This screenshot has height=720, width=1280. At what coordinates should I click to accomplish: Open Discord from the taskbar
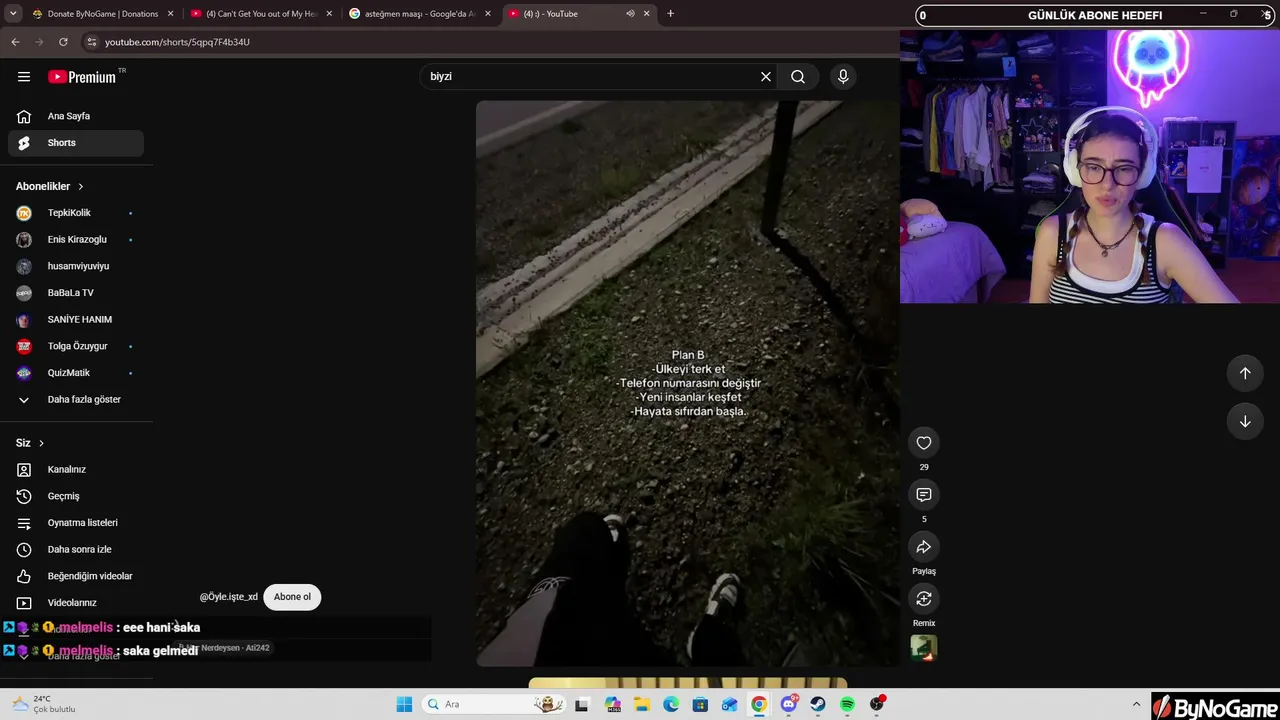pyautogui.click(x=789, y=704)
